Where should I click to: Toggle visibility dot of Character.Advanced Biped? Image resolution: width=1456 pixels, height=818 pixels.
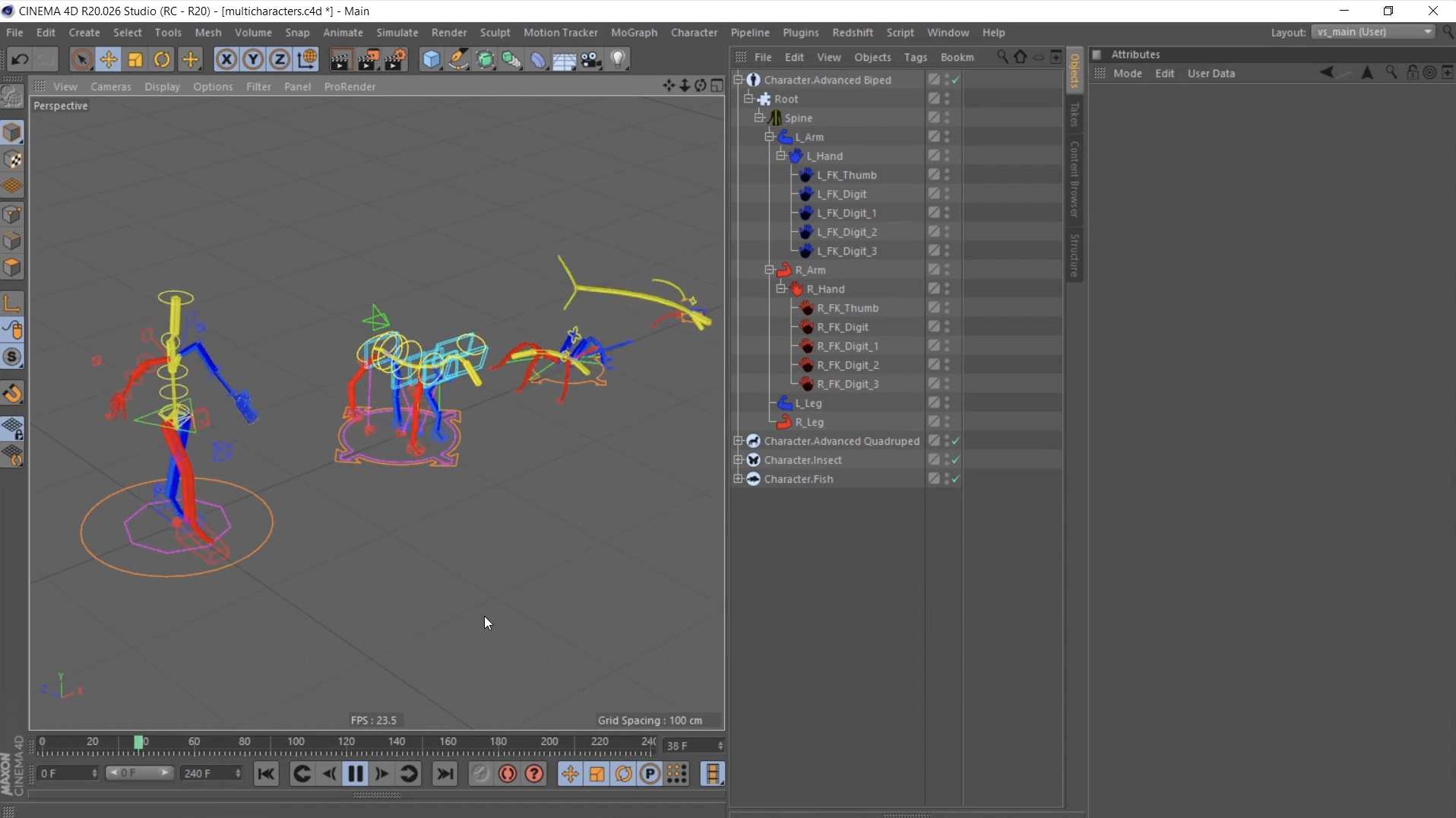click(947, 79)
